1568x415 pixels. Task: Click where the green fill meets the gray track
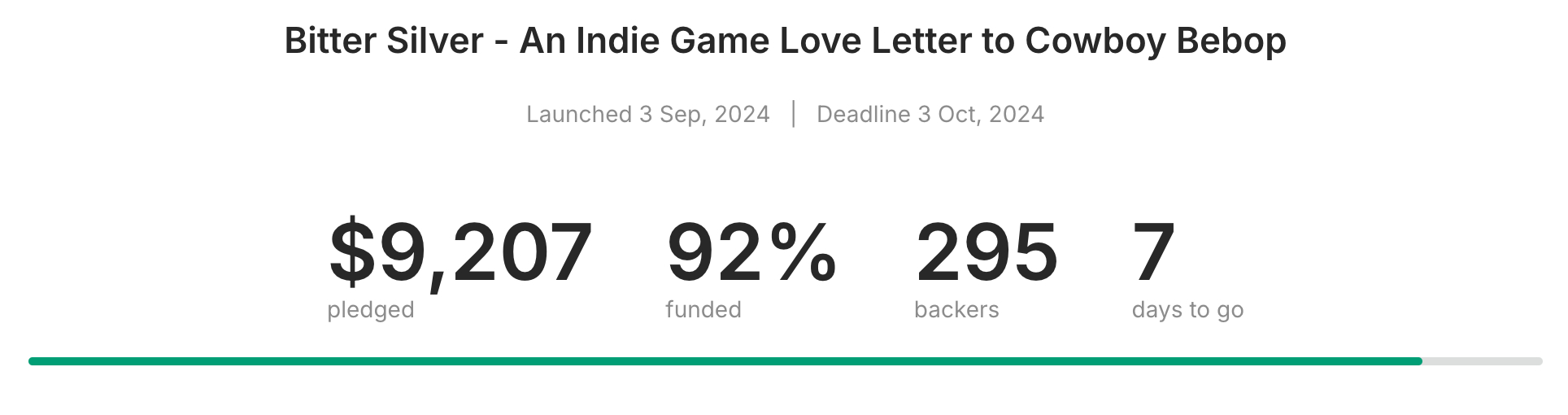coord(1422,361)
